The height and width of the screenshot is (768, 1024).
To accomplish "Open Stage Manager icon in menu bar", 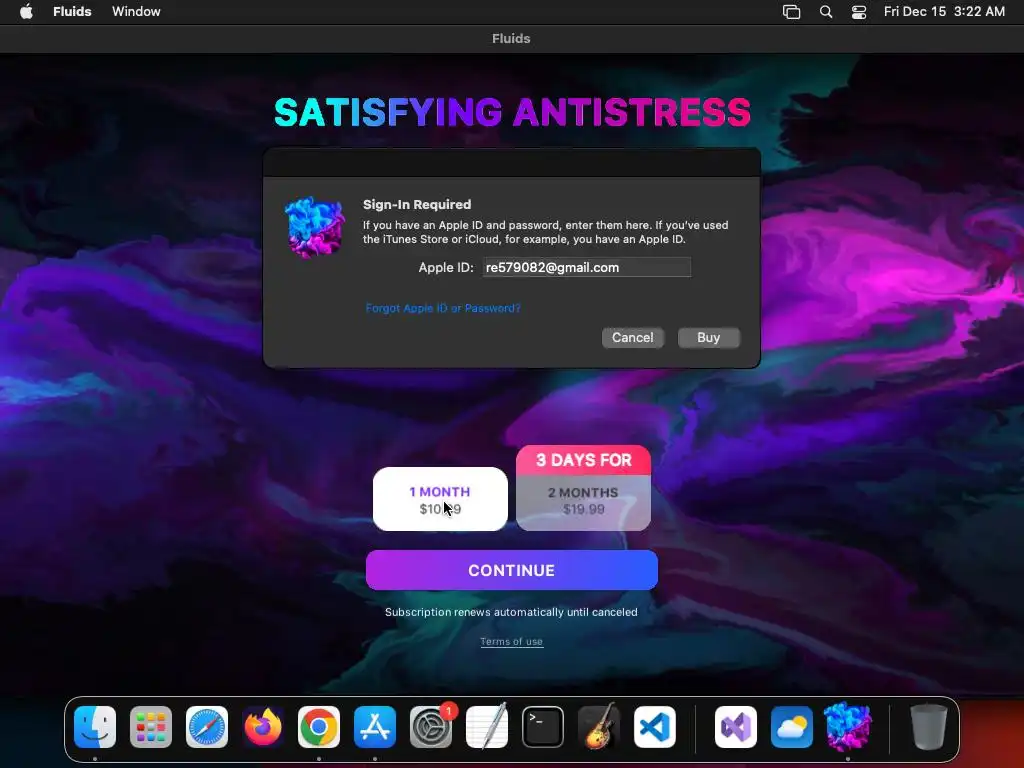I will [x=791, y=12].
